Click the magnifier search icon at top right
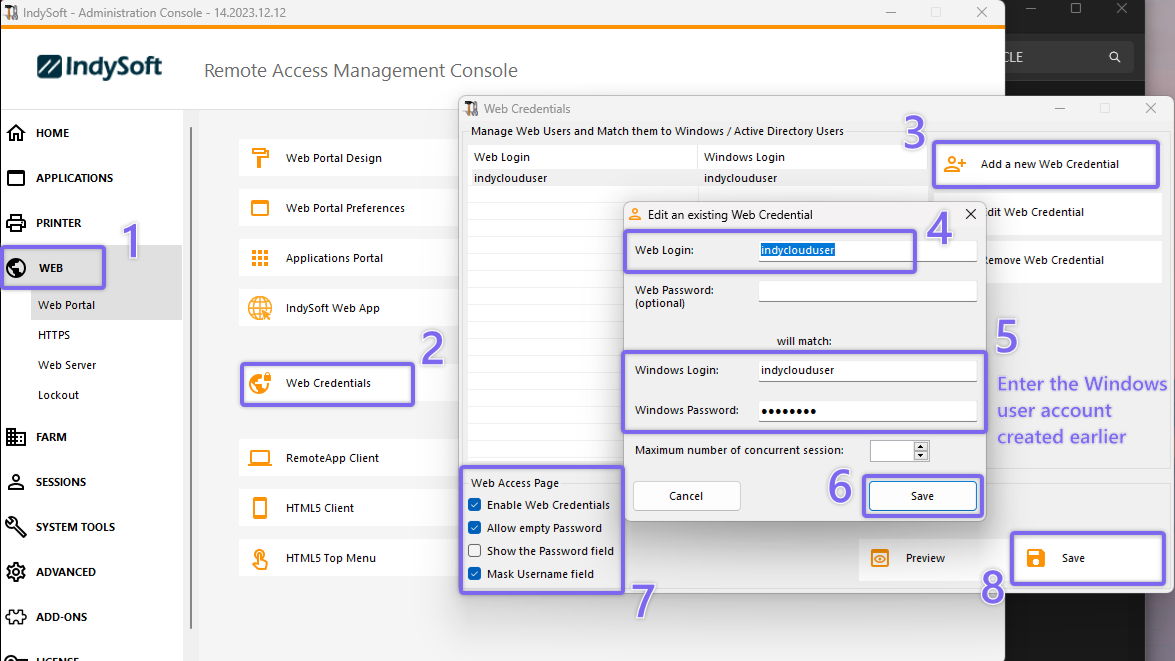This screenshot has height=661, width=1175. (x=1115, y=57)
